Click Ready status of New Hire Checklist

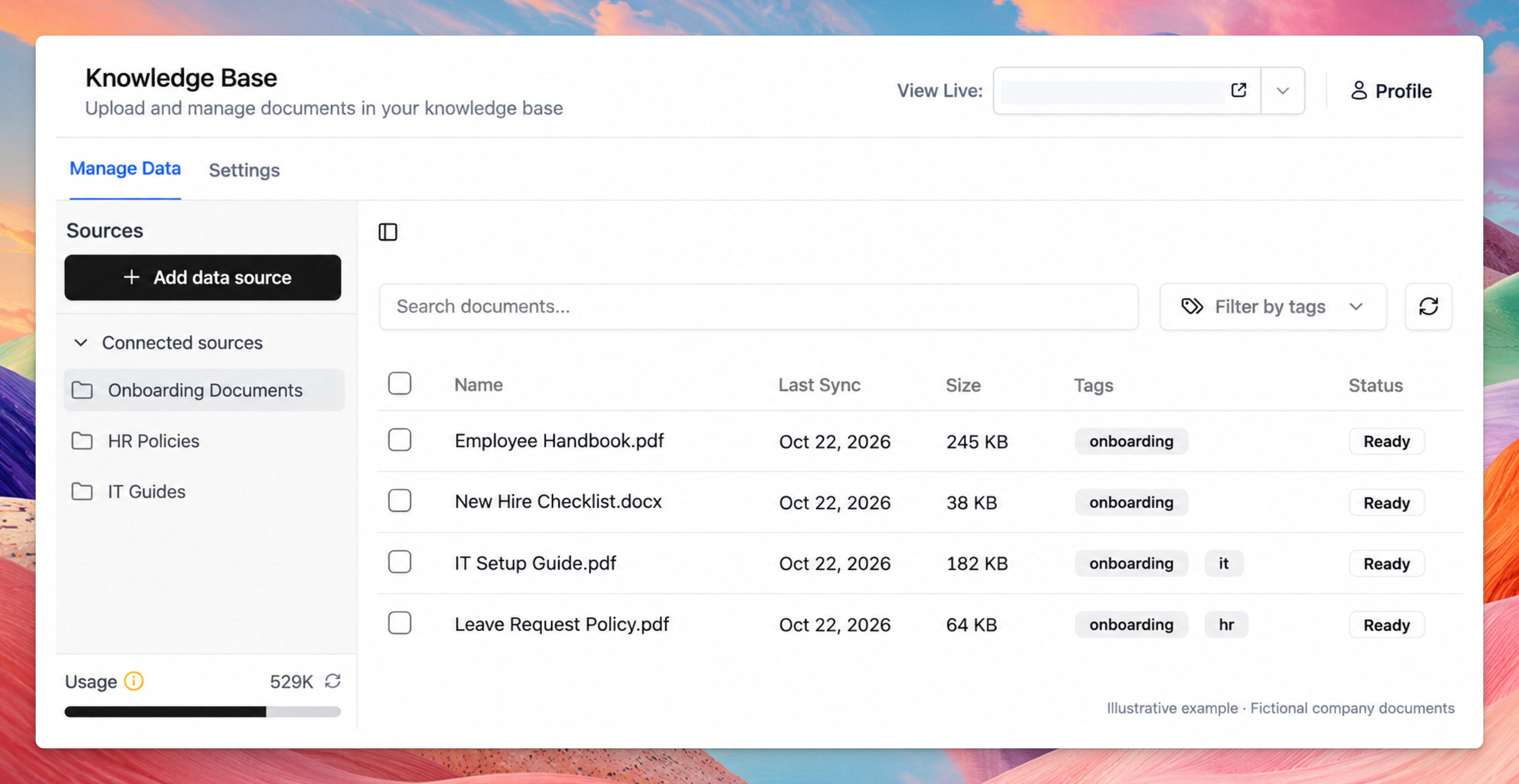[1386, 503]
